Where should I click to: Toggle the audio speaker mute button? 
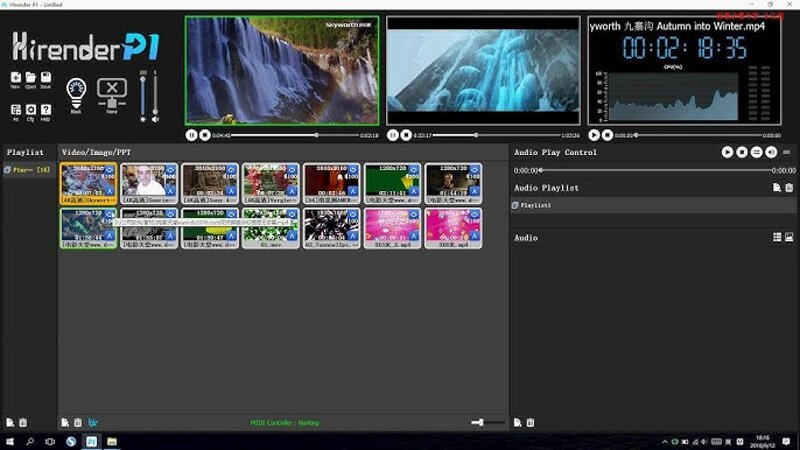tap(771, 152)
